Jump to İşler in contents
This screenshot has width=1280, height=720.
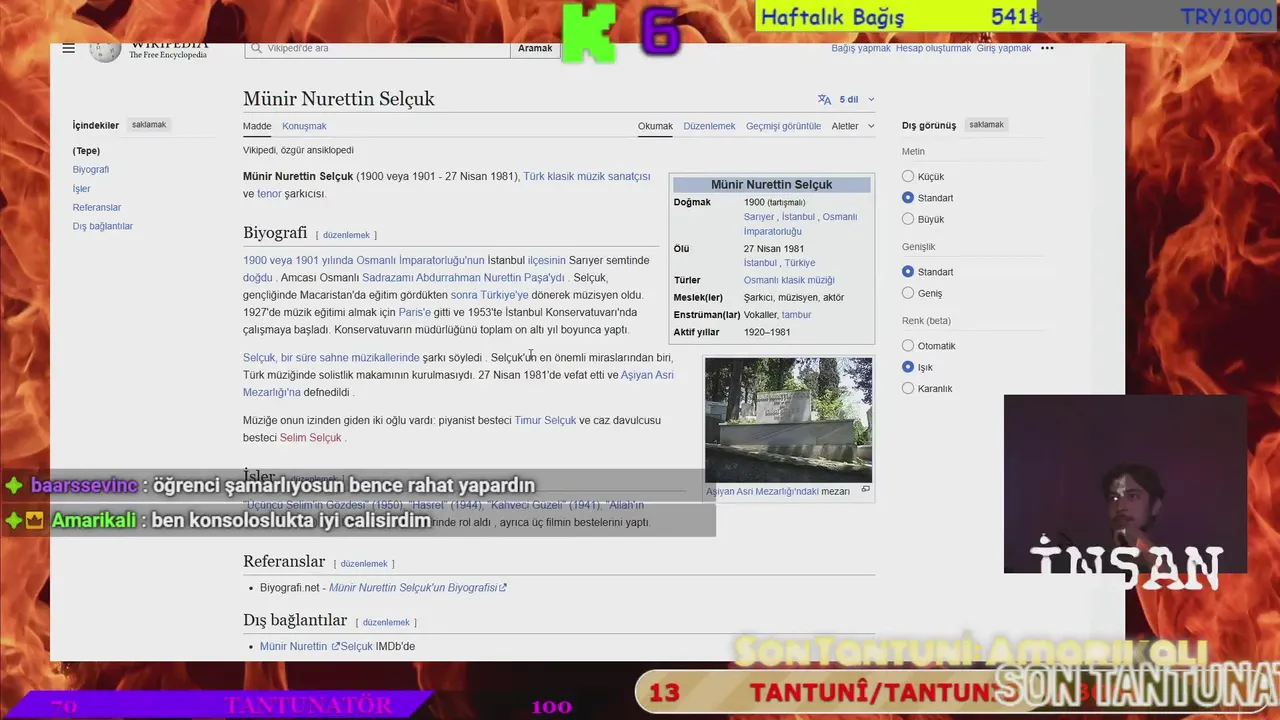(81, 189)
